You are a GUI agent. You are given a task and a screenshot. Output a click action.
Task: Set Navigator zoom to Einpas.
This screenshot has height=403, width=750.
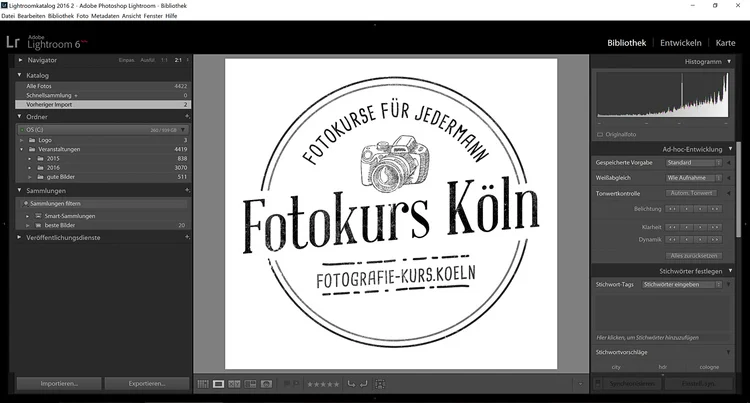point(127,60)
